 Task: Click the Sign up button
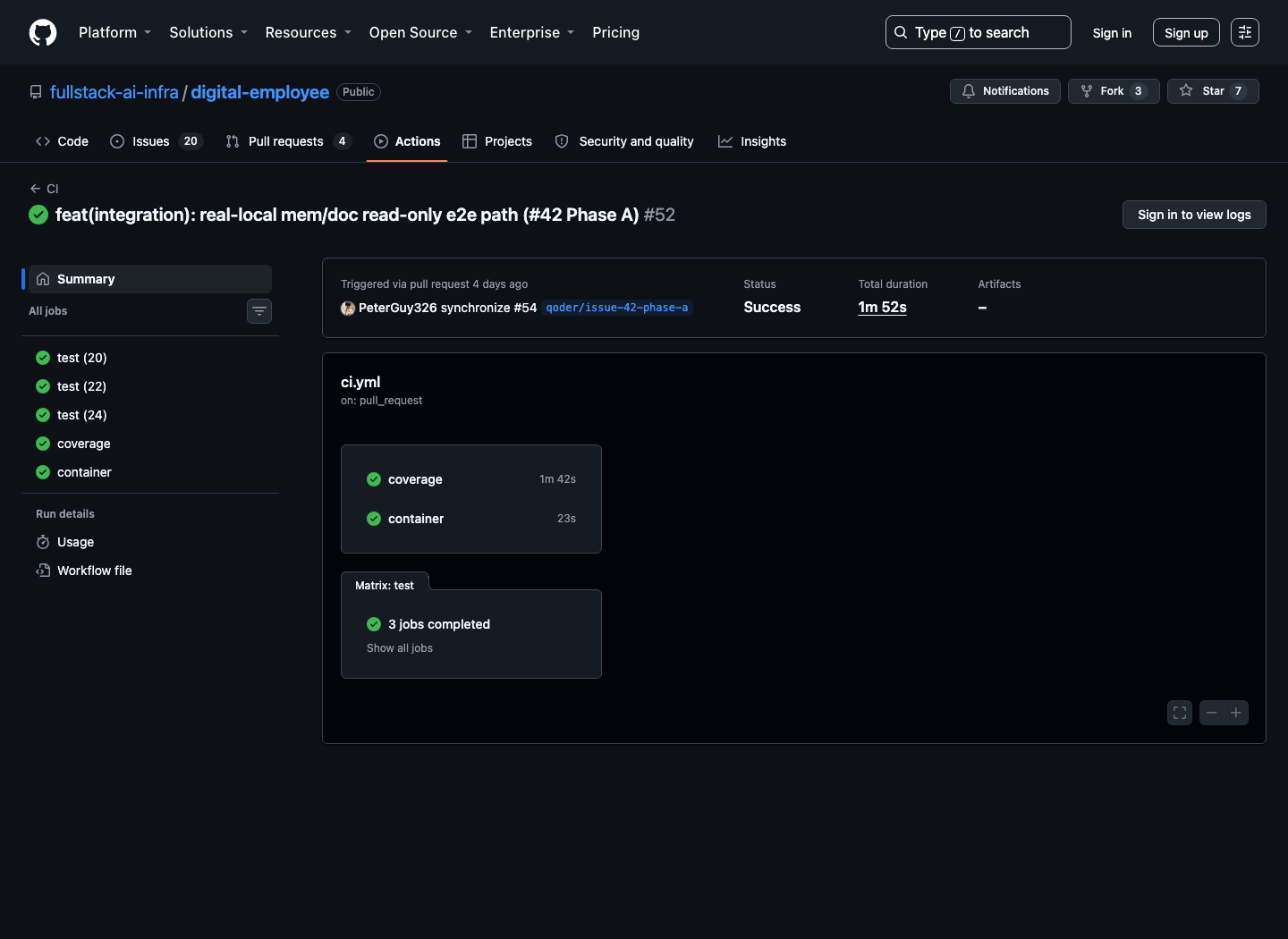1186,33
